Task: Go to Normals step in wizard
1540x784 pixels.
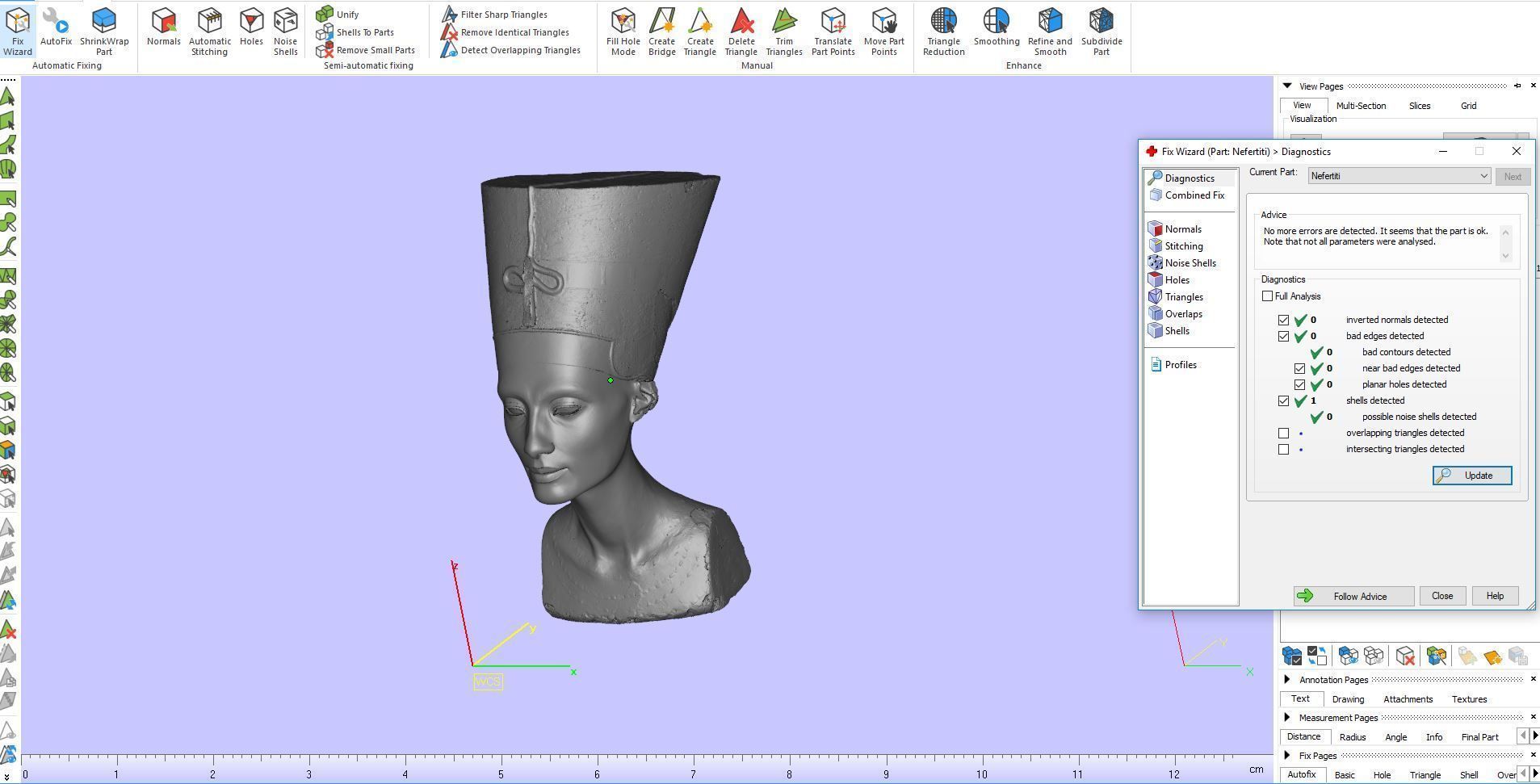Action: point(1183,228)
